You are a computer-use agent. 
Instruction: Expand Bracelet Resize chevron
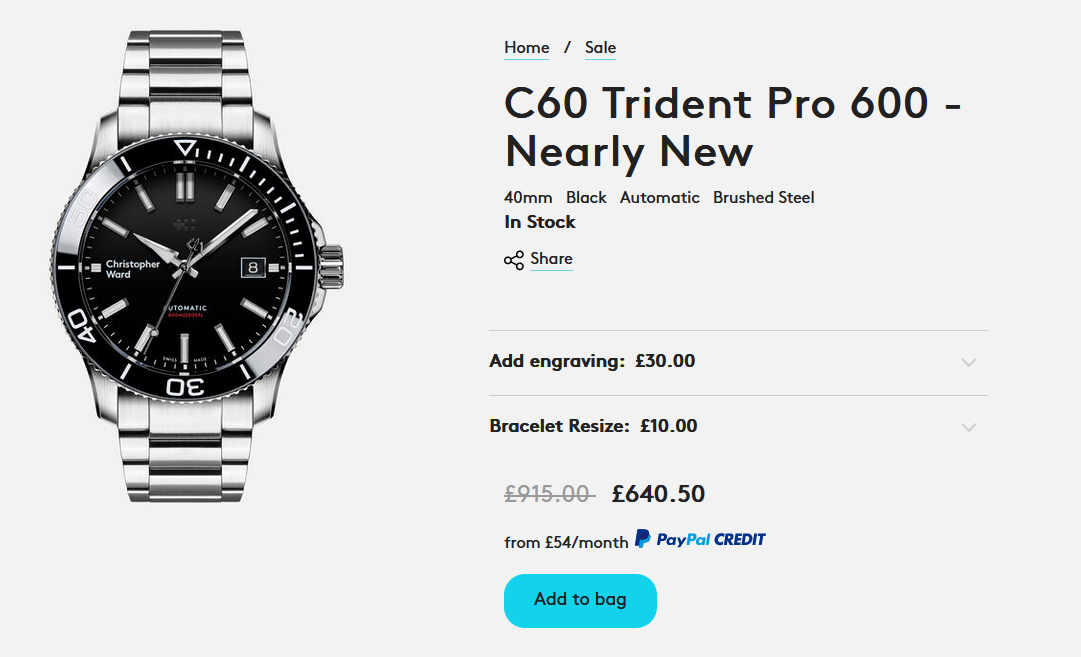click(x=968, y=427)
